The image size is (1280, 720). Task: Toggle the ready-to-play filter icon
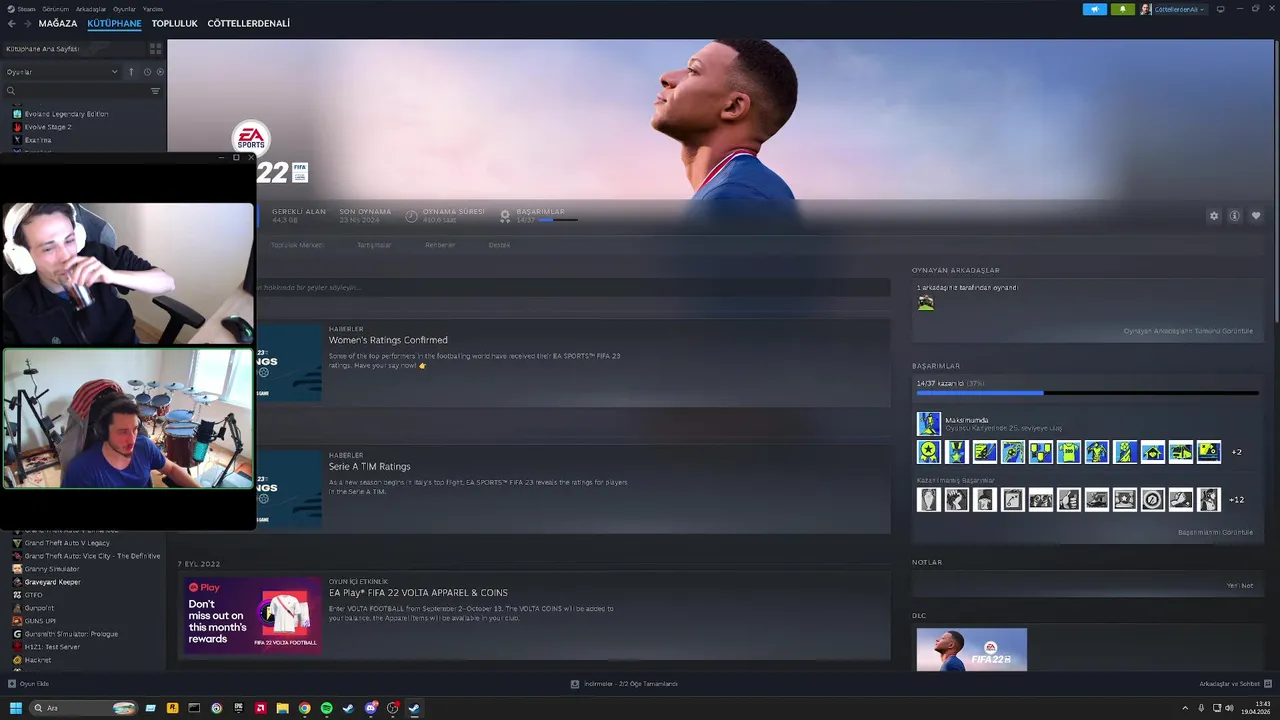pyautogui.click(x=160, y=72)
